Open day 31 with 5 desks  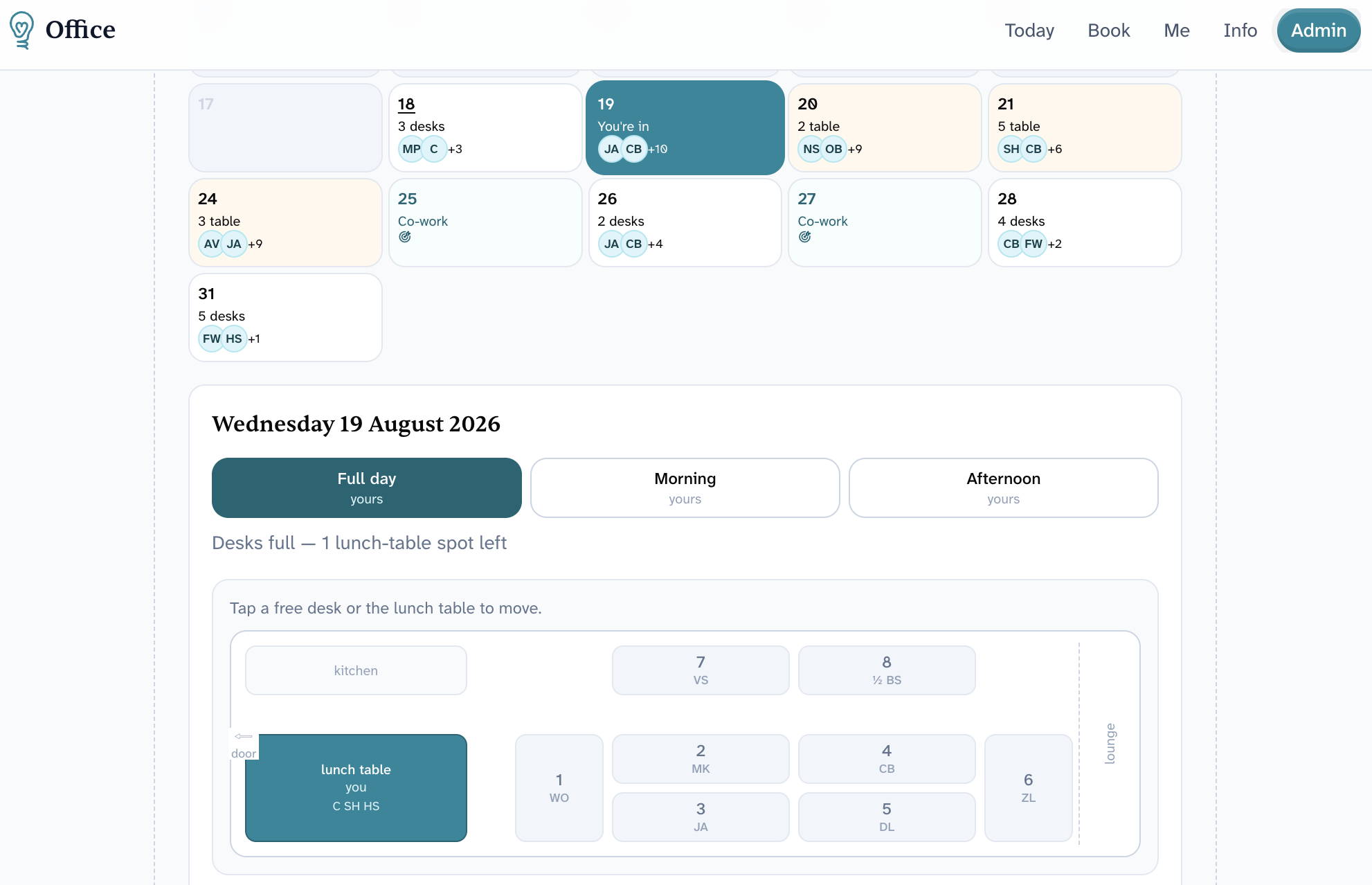285,318
